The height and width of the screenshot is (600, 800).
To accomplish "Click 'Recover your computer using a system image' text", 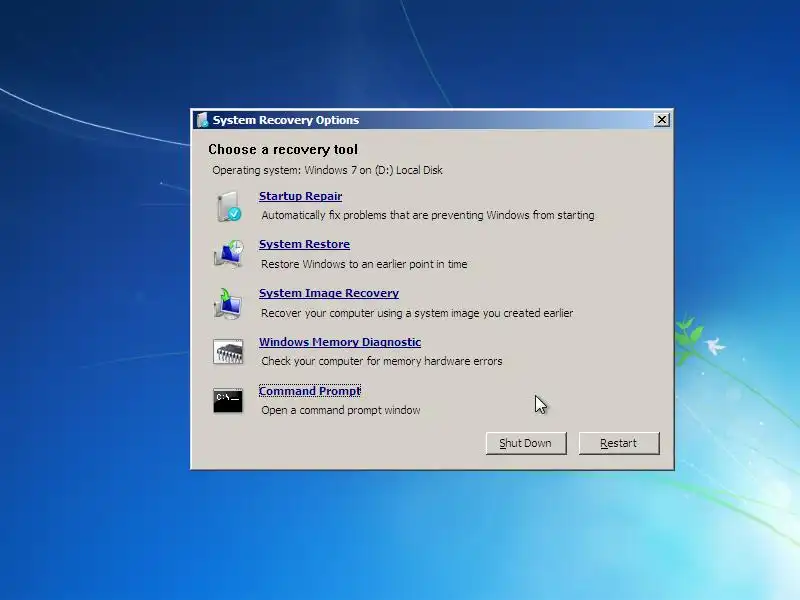I will 417,313.
